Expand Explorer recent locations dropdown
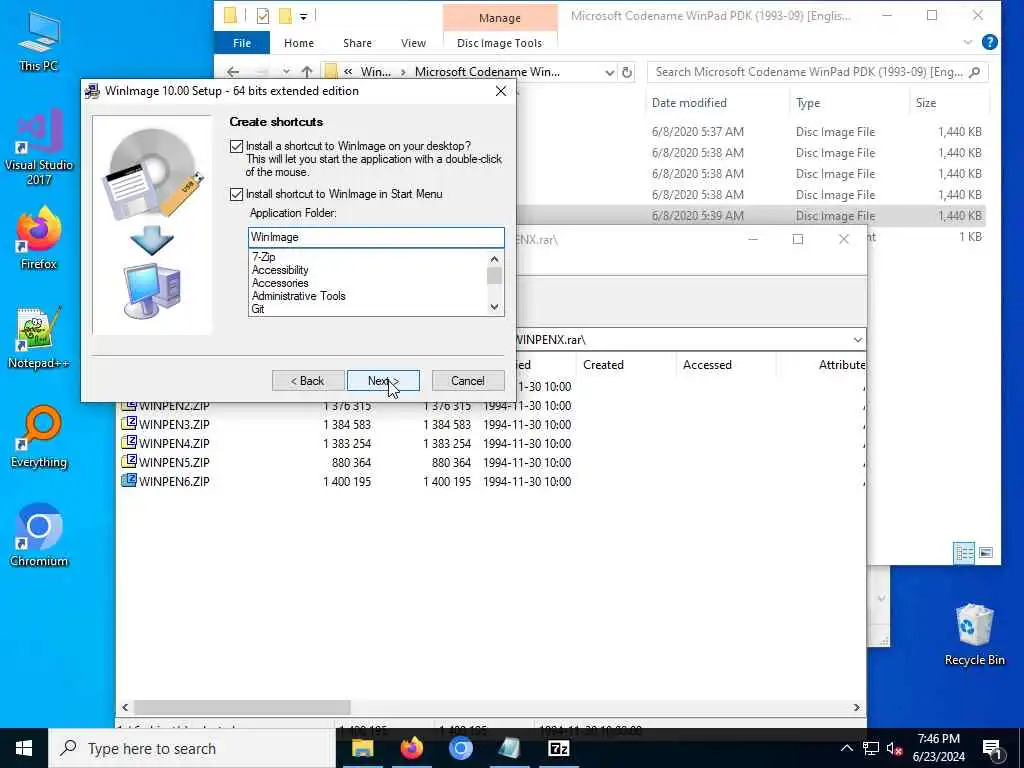Image resolution: width=1024 pixels, height=768 pixels. tap(286, 72)
